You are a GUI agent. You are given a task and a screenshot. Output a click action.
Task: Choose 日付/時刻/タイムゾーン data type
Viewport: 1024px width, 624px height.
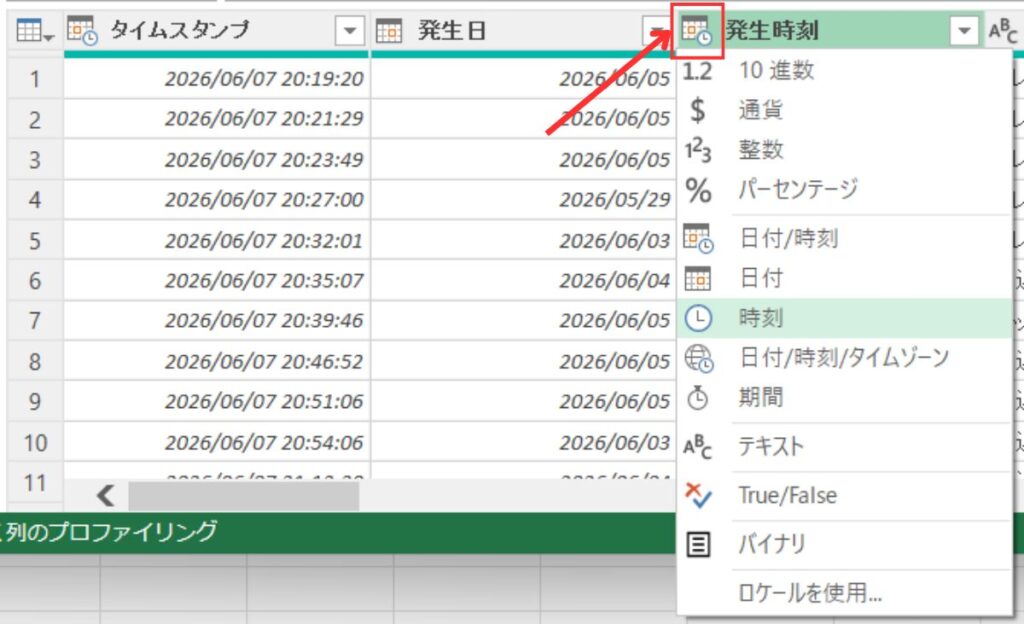point(844,358)
